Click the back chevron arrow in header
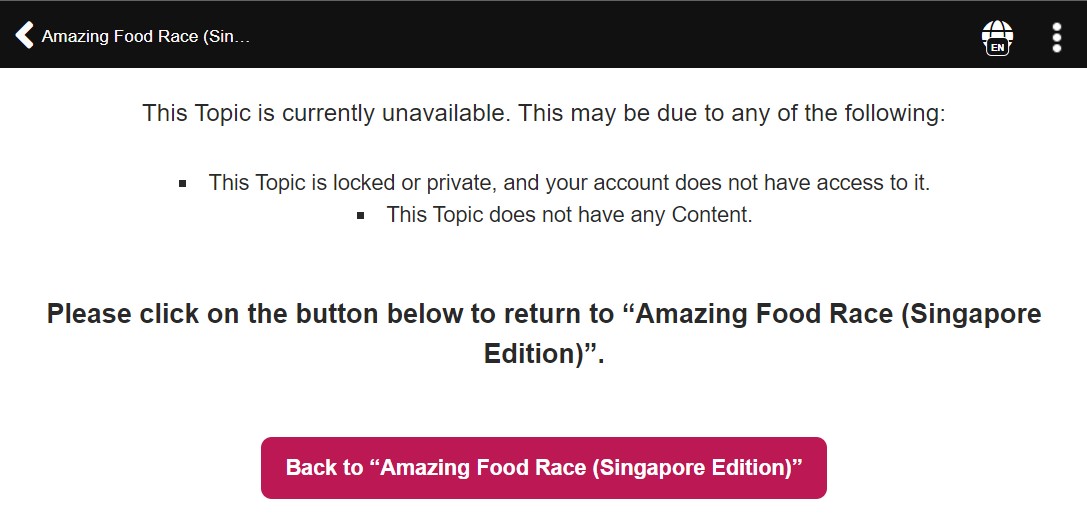The image size is (1087, 526). point(24,35)
